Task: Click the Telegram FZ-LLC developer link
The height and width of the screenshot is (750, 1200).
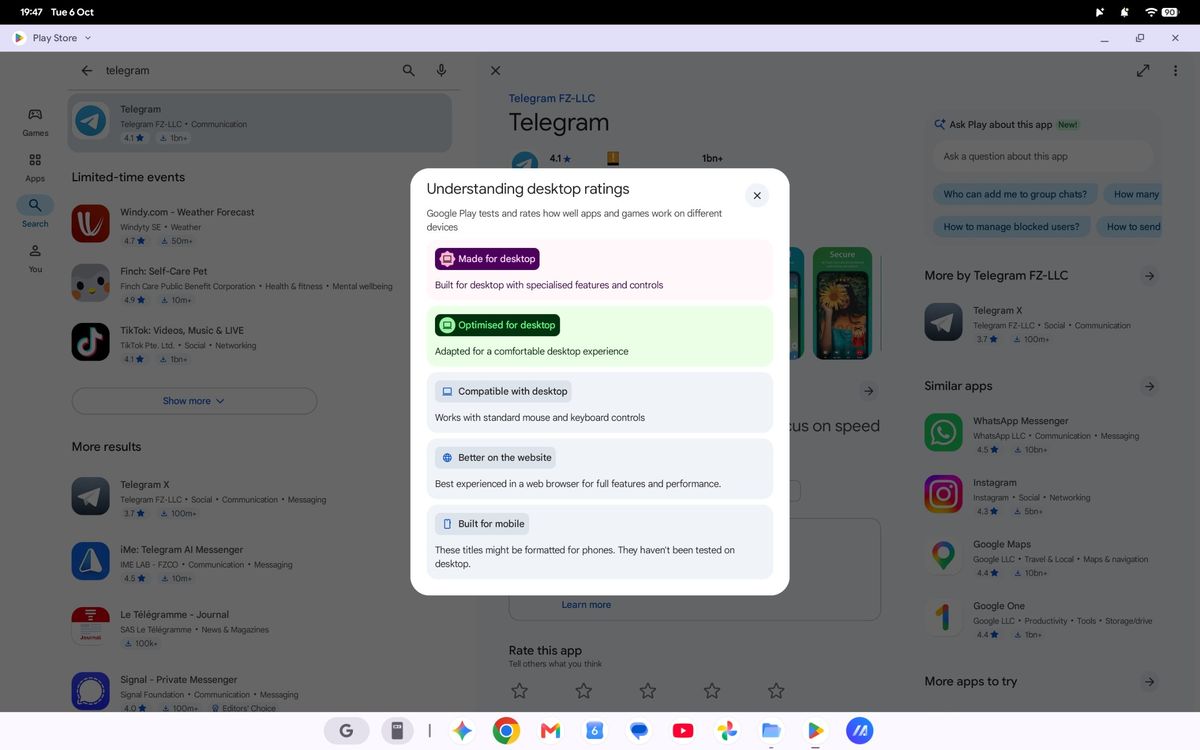Action: (552, 99)
